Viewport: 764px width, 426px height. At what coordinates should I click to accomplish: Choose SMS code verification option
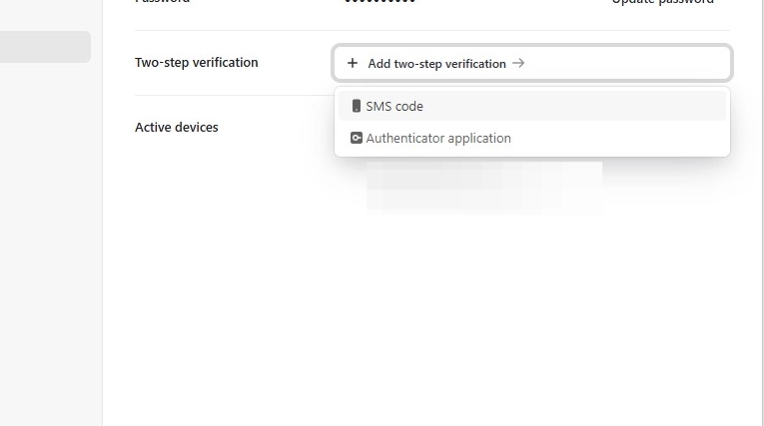pyautogui.click(x=394, y=106)
